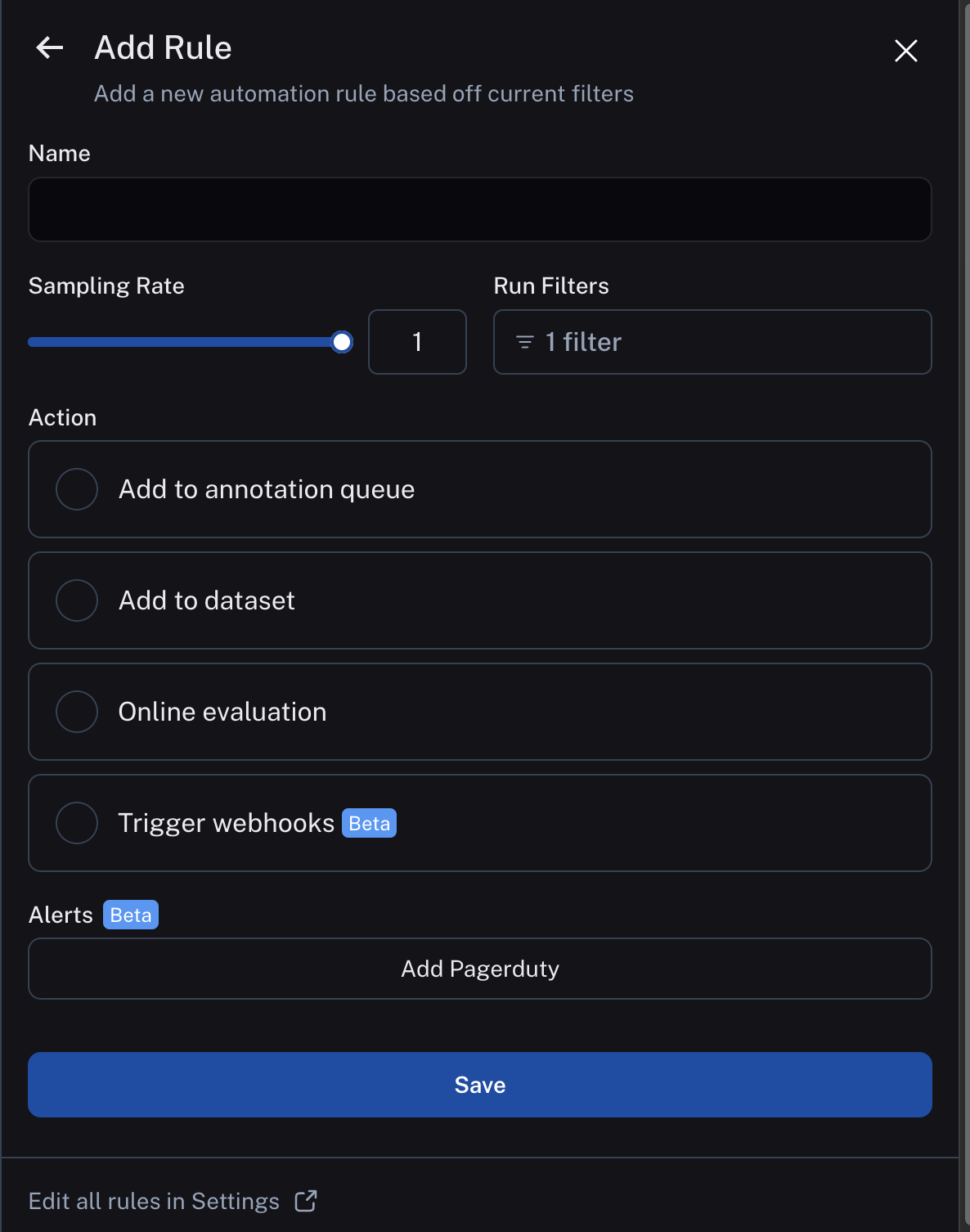Open 'Edit all rules in Settings' link
This screenshot has height=1232, width=970.
click(155, 1201)
